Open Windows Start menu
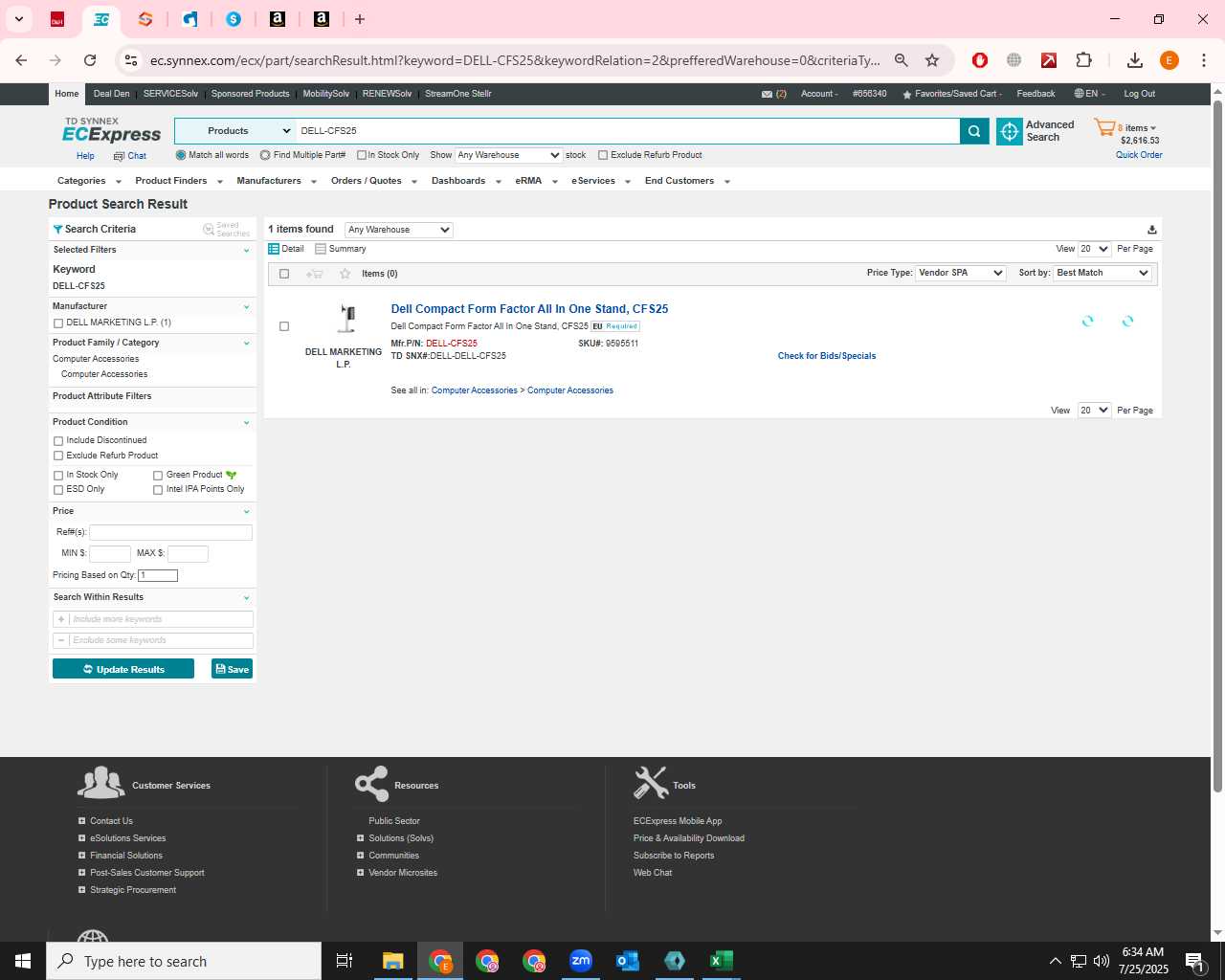 pyautogui.click(x=23, y=961)
